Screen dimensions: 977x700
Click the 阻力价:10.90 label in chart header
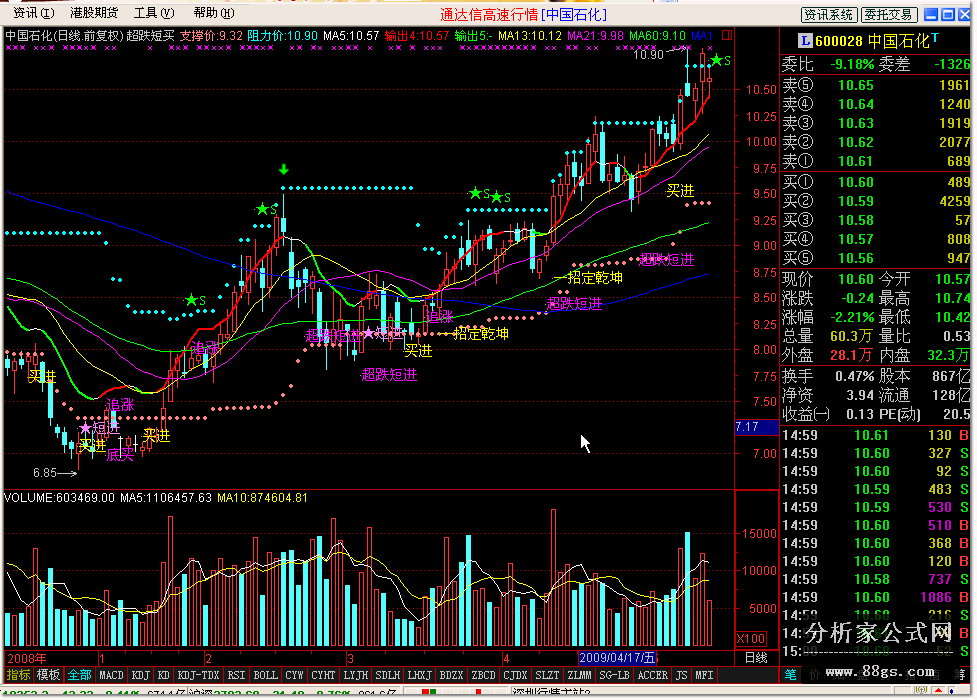[282, 36]
